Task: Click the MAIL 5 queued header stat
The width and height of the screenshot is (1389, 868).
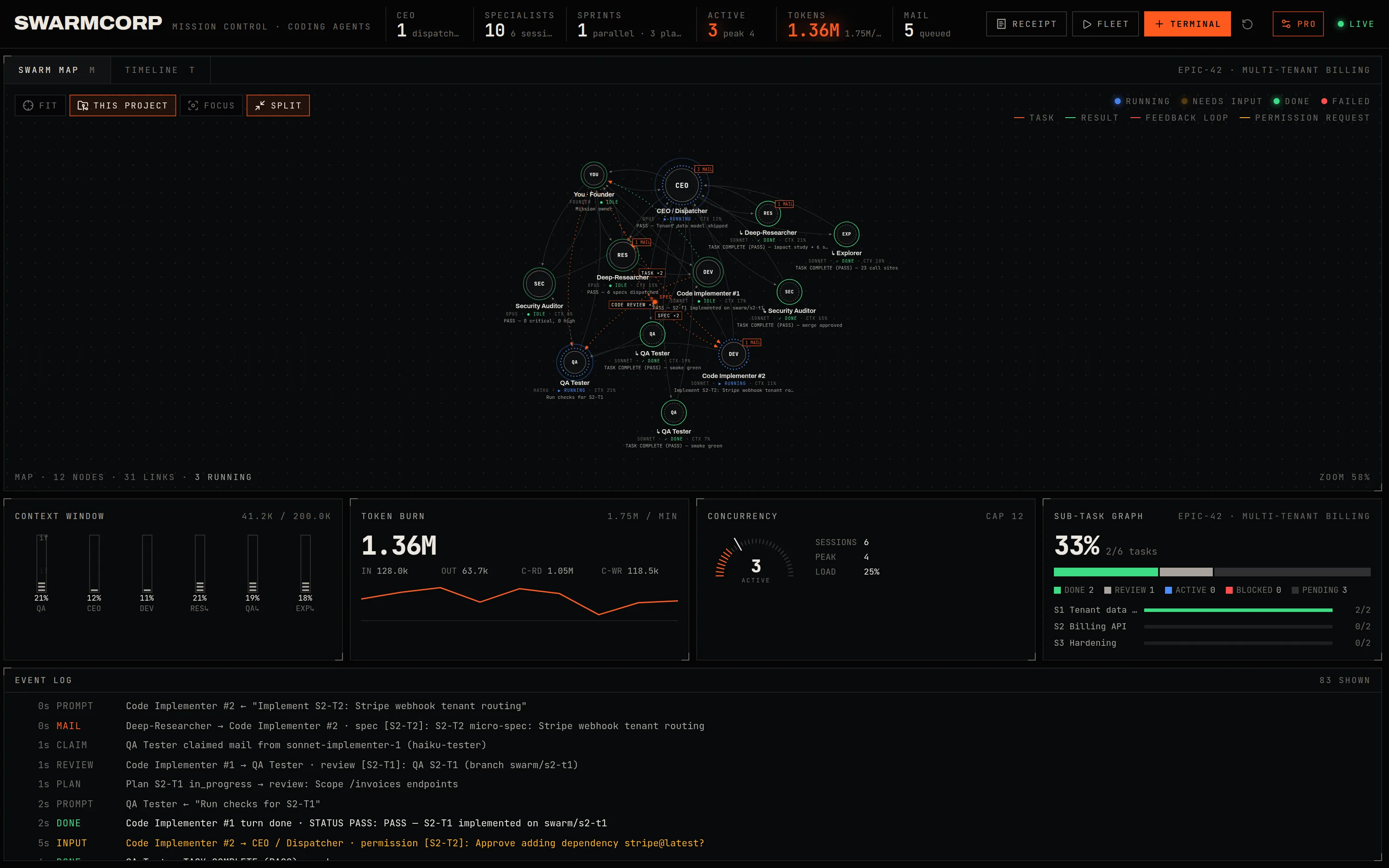Action: click(x=927, y=25)
